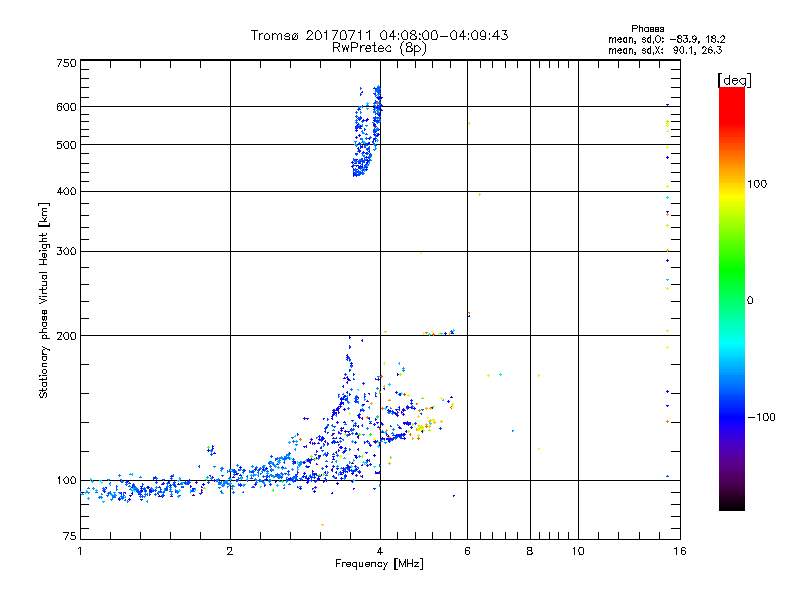Image resolution: width=800 pixels, height=600 pixels.
Task: Click the y-axis tick label "600"
Action: 66,107
